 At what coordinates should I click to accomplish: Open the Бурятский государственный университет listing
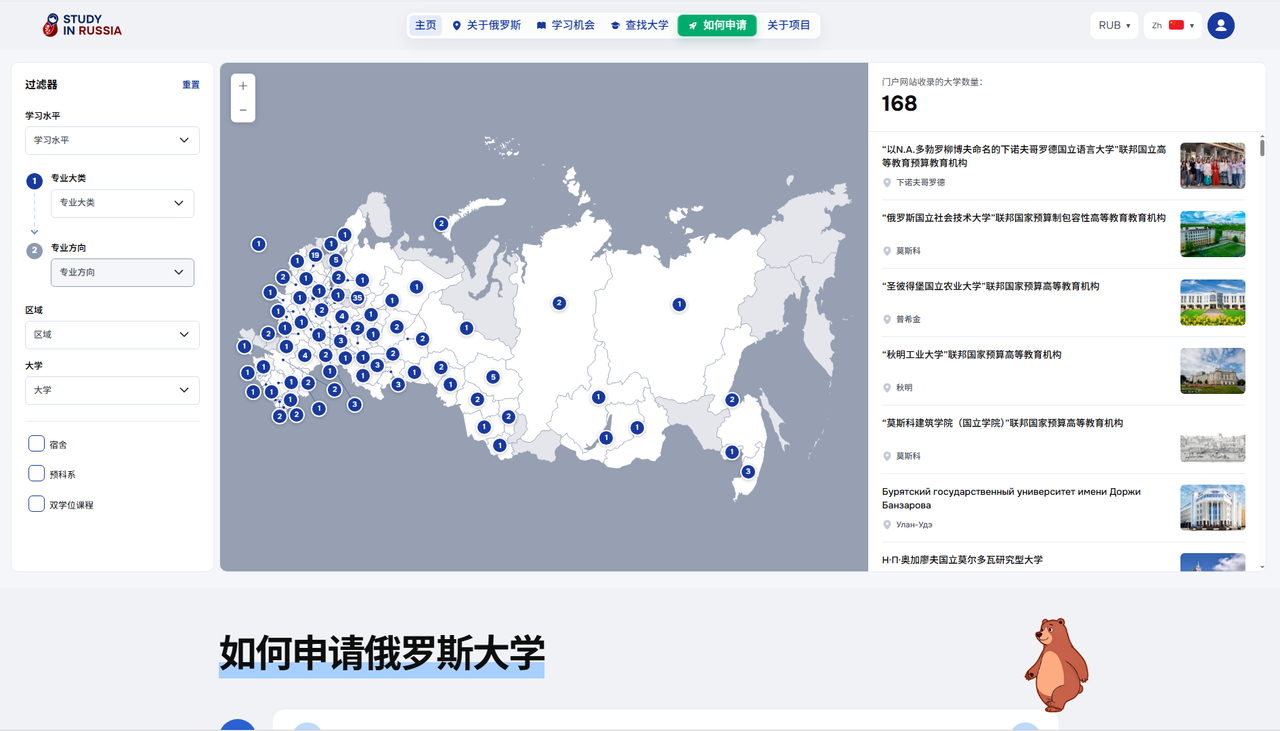point(1011,498)
